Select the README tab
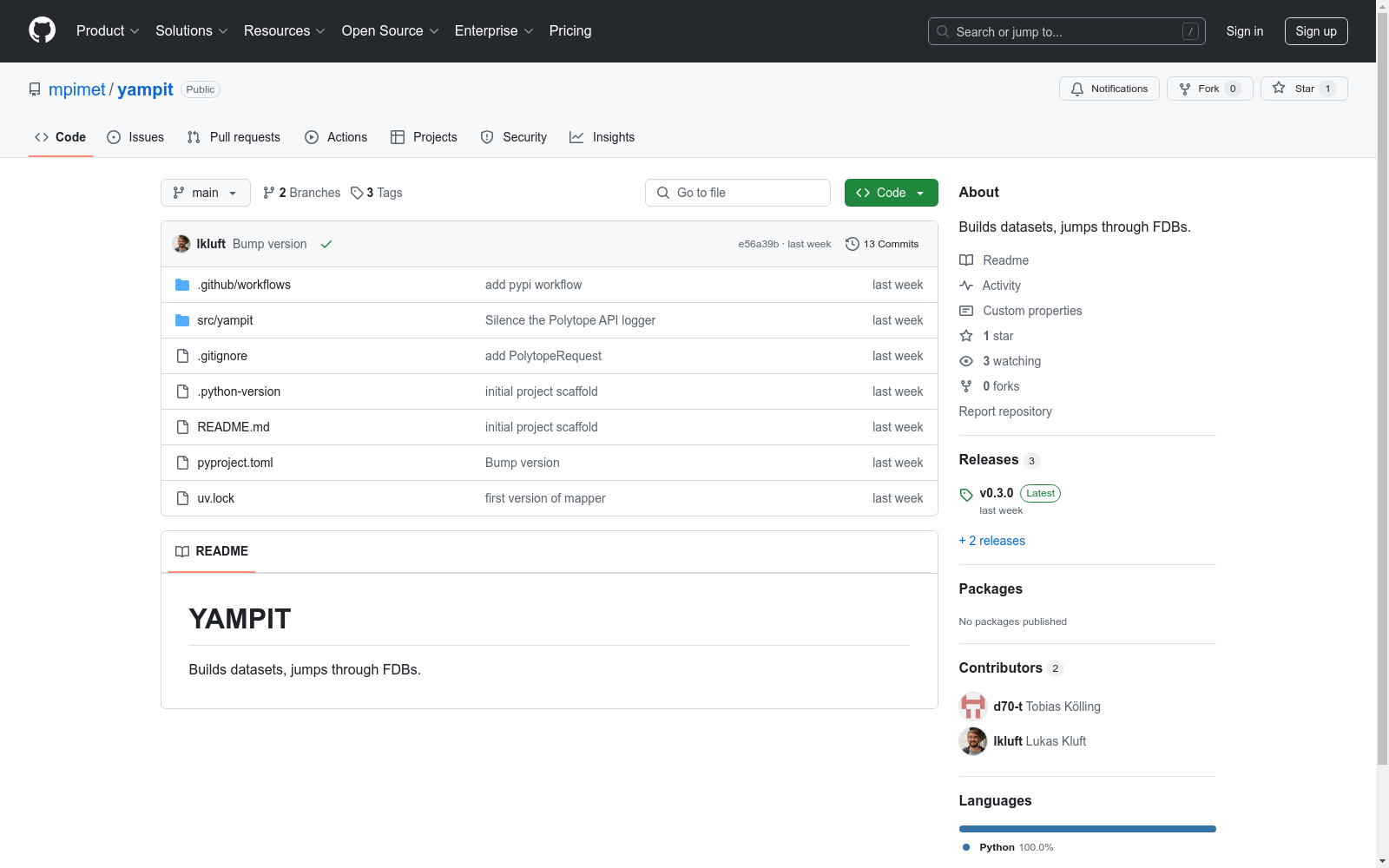1389x868 pixels. click(x=212, y=551)
